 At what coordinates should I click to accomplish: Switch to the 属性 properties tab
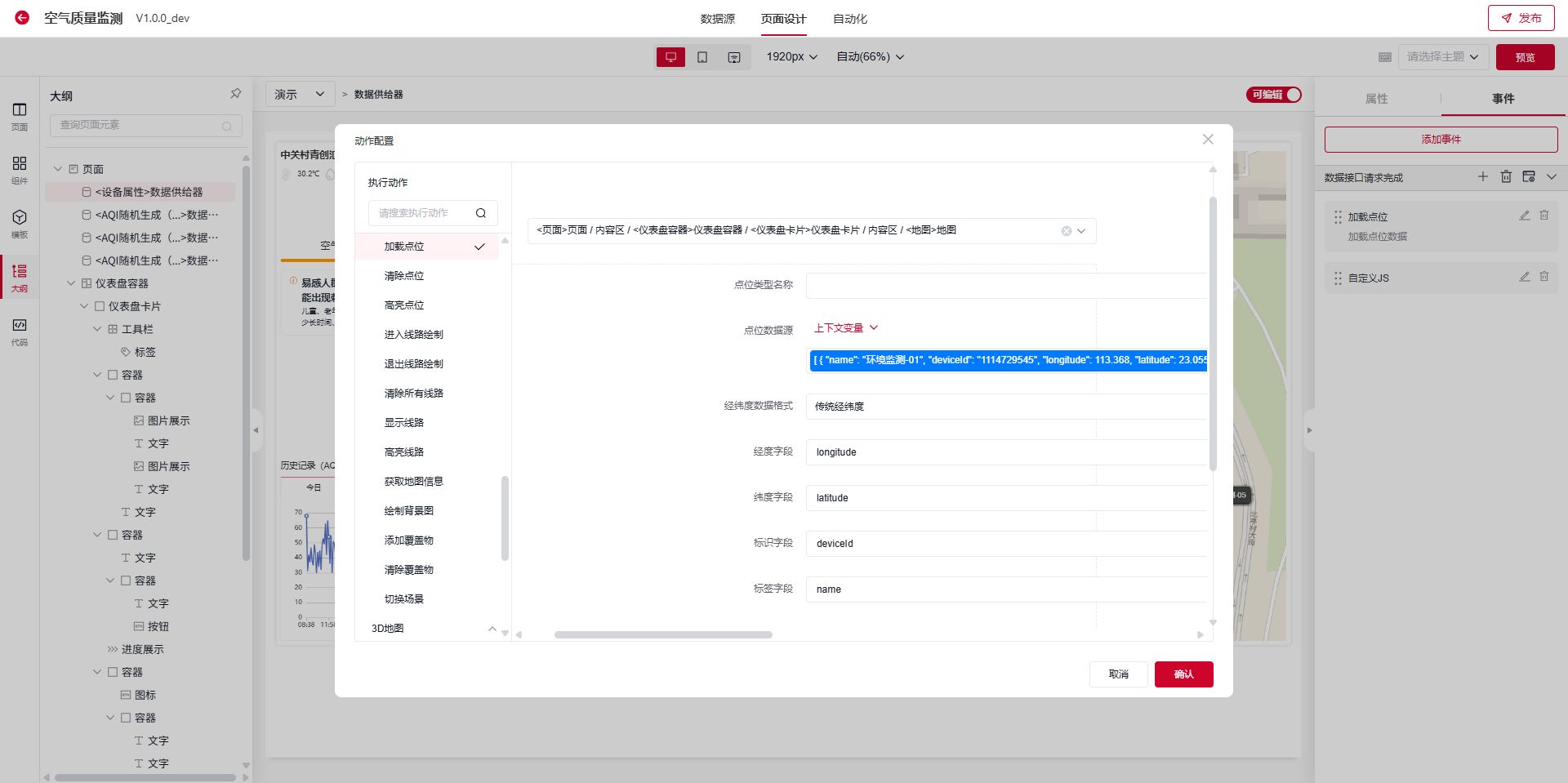(1376, 99)
